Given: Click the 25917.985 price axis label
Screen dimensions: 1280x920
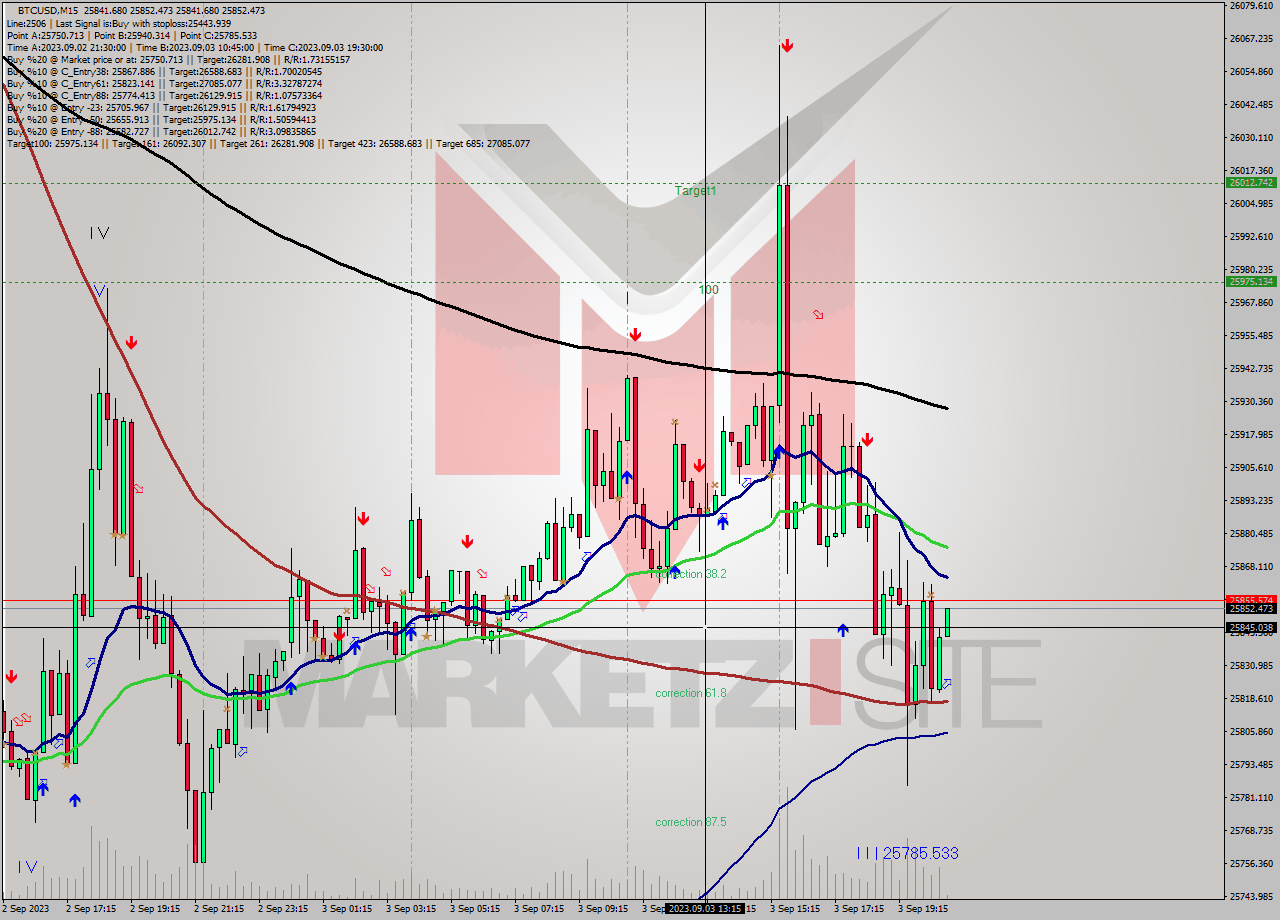Looking at the screenshot, I should pos(1251,435).
